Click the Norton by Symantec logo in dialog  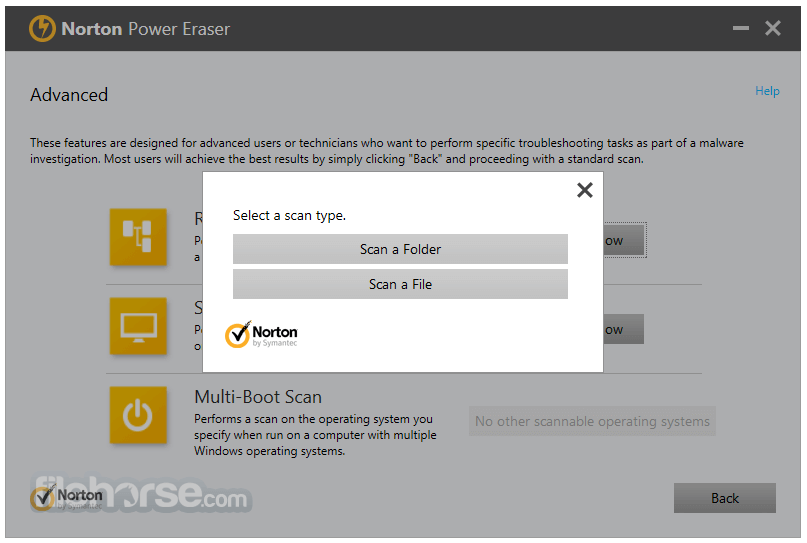coord(261,335)
